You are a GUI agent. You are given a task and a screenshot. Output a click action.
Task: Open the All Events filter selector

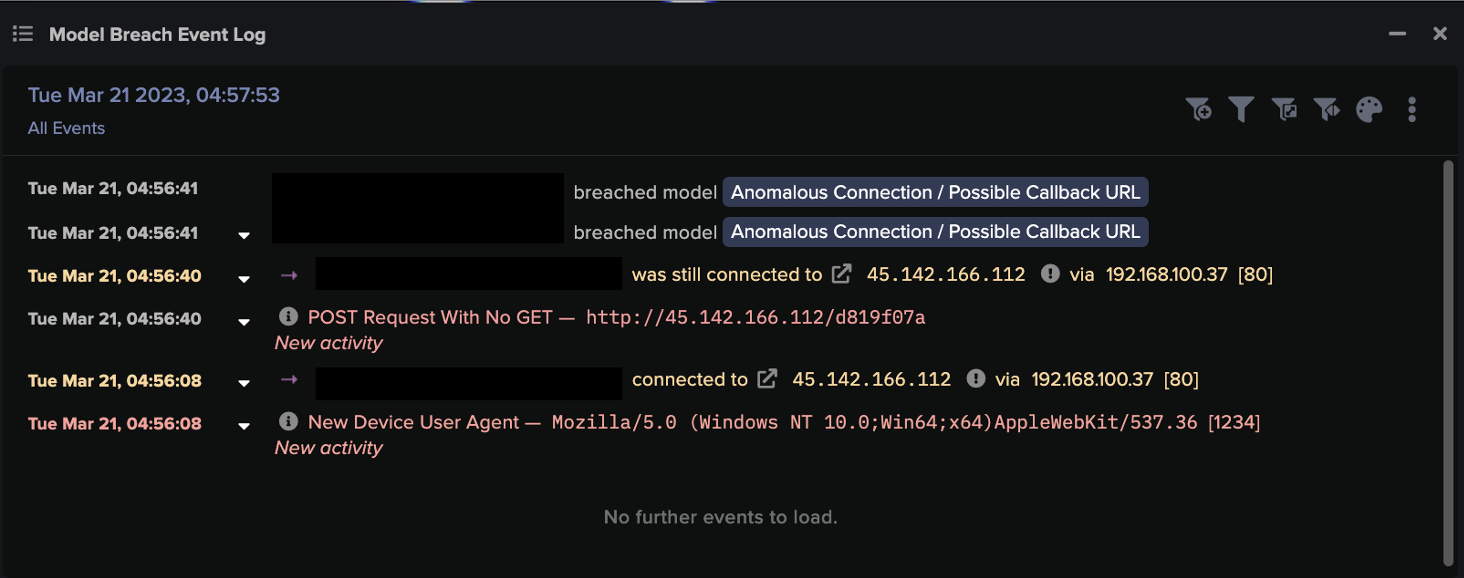tap(66, 128)
